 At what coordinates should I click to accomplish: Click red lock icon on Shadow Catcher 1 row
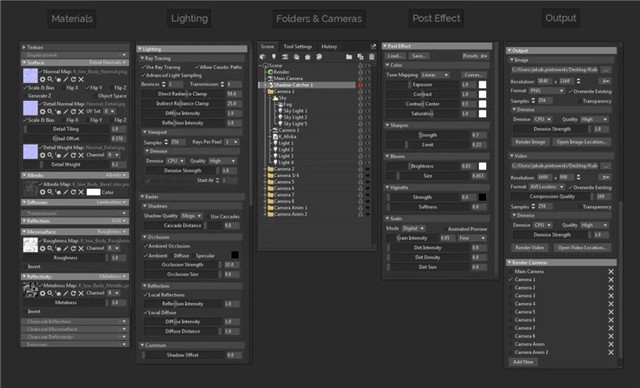point(360,85)
